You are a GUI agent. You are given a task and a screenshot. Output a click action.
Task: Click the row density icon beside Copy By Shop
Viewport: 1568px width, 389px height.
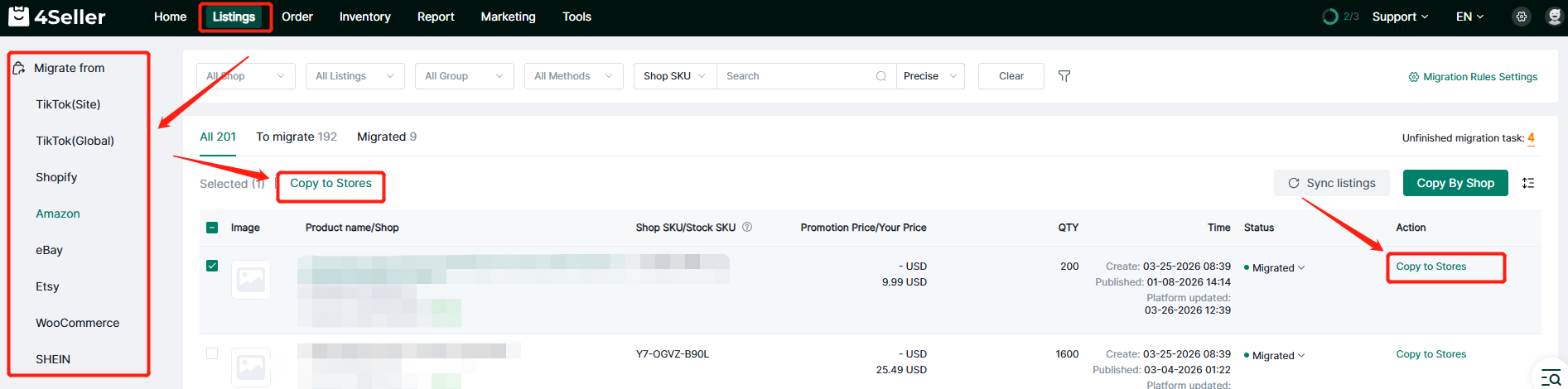point(1528,183)
